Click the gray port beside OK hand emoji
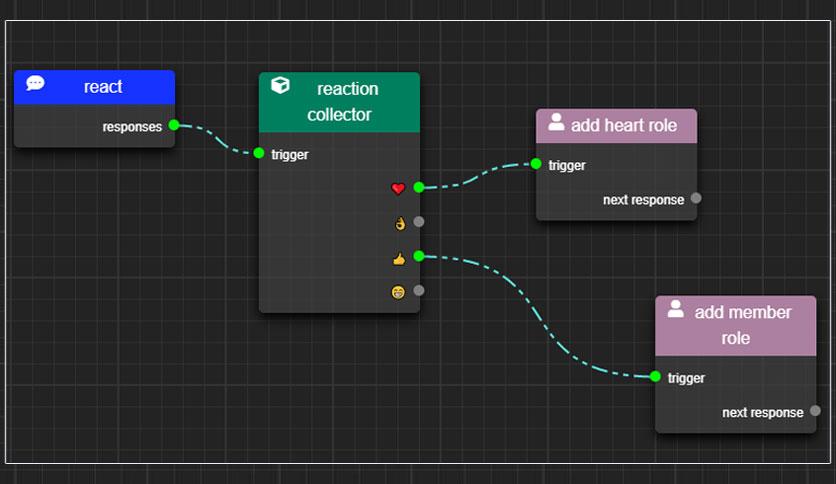 click(x=419, y=222)
